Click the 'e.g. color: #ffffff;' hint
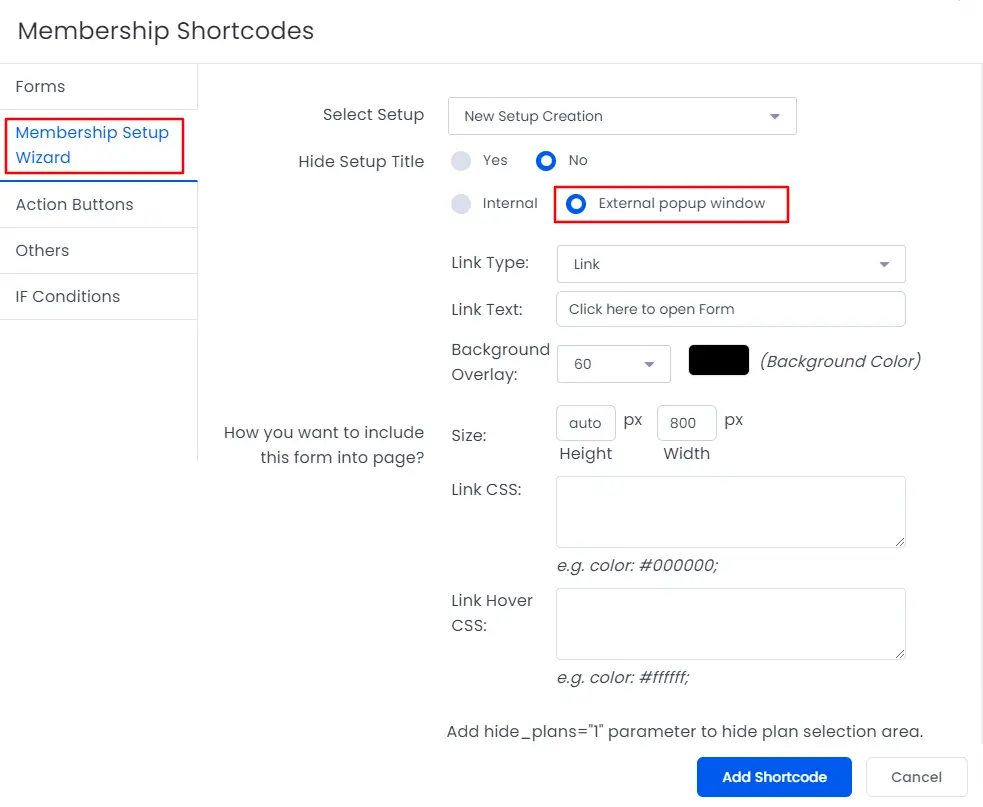This screenshot has width=983, height=807. click(x=623, y=678)
